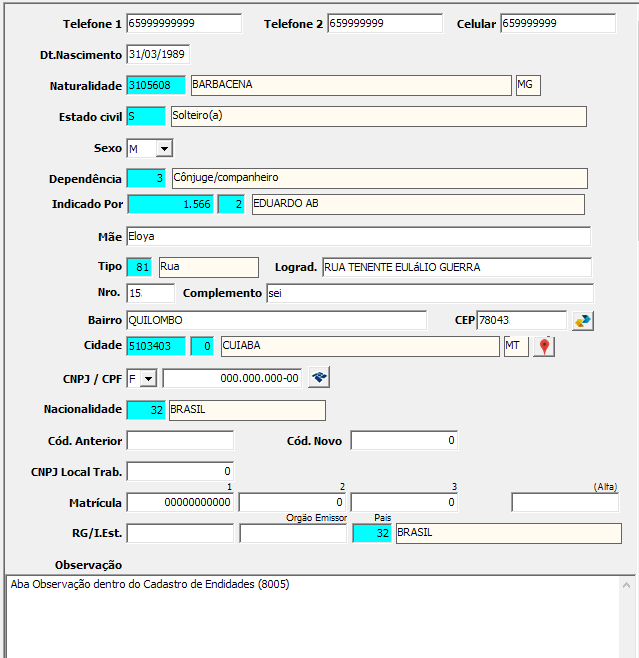Focus the Dt.Nascimento date field
639x658 pixels.
pos(158,54)
